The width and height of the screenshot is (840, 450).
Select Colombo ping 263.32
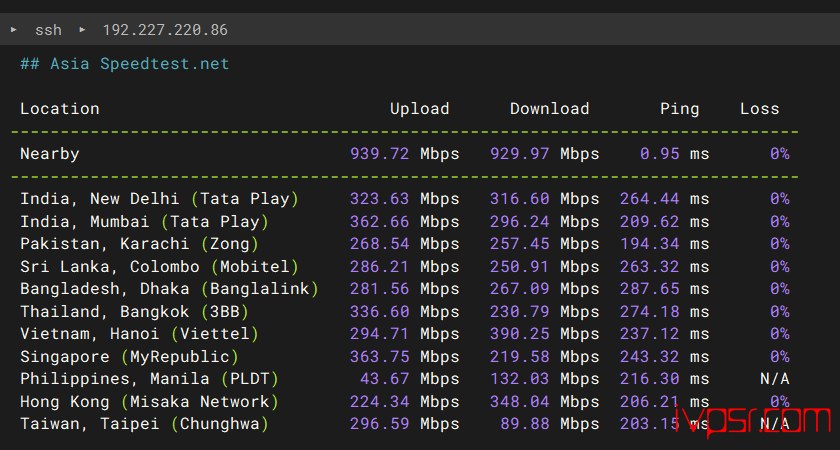(x=650, y=266)
